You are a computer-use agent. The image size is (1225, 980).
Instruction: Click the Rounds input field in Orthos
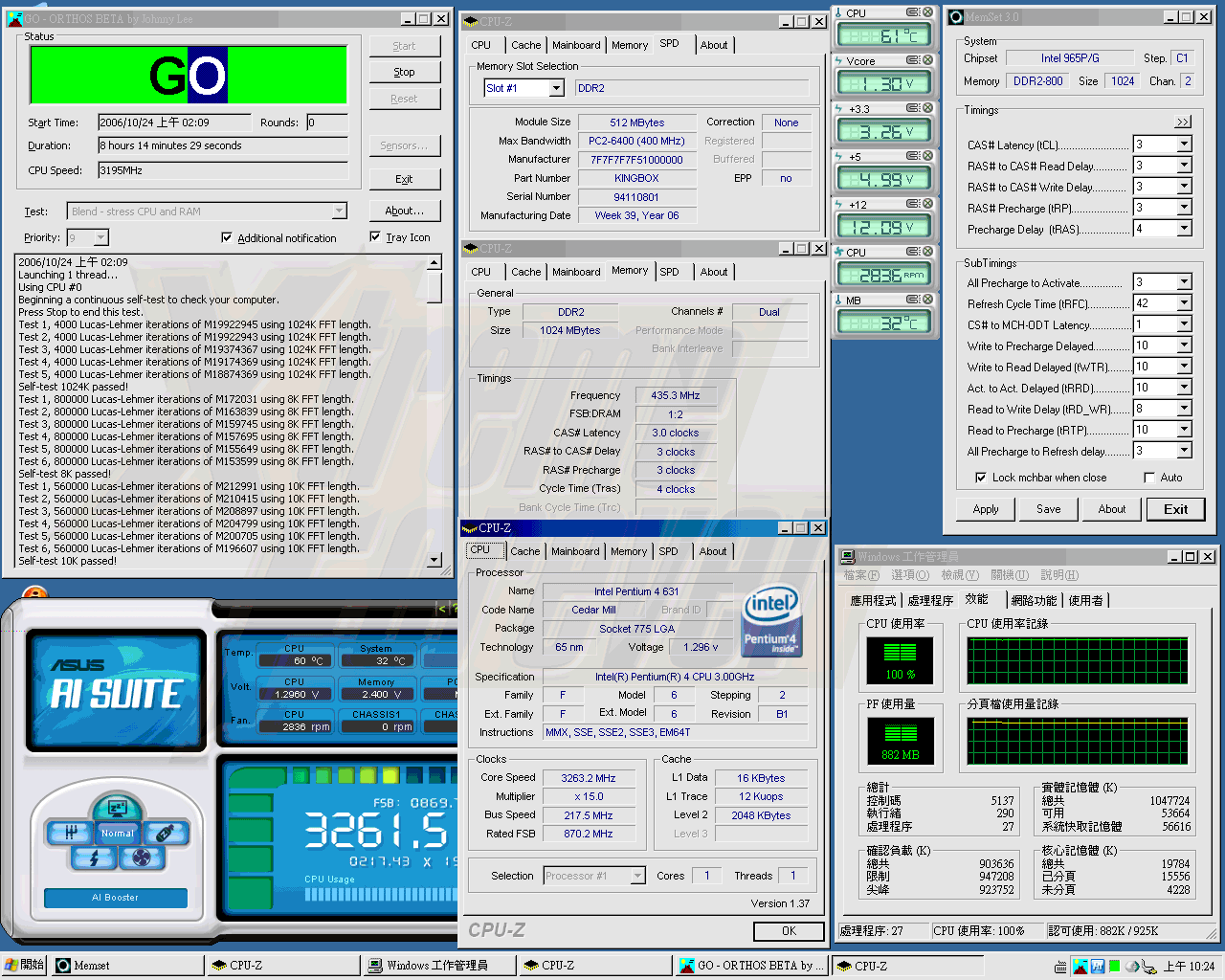point(326,122)
